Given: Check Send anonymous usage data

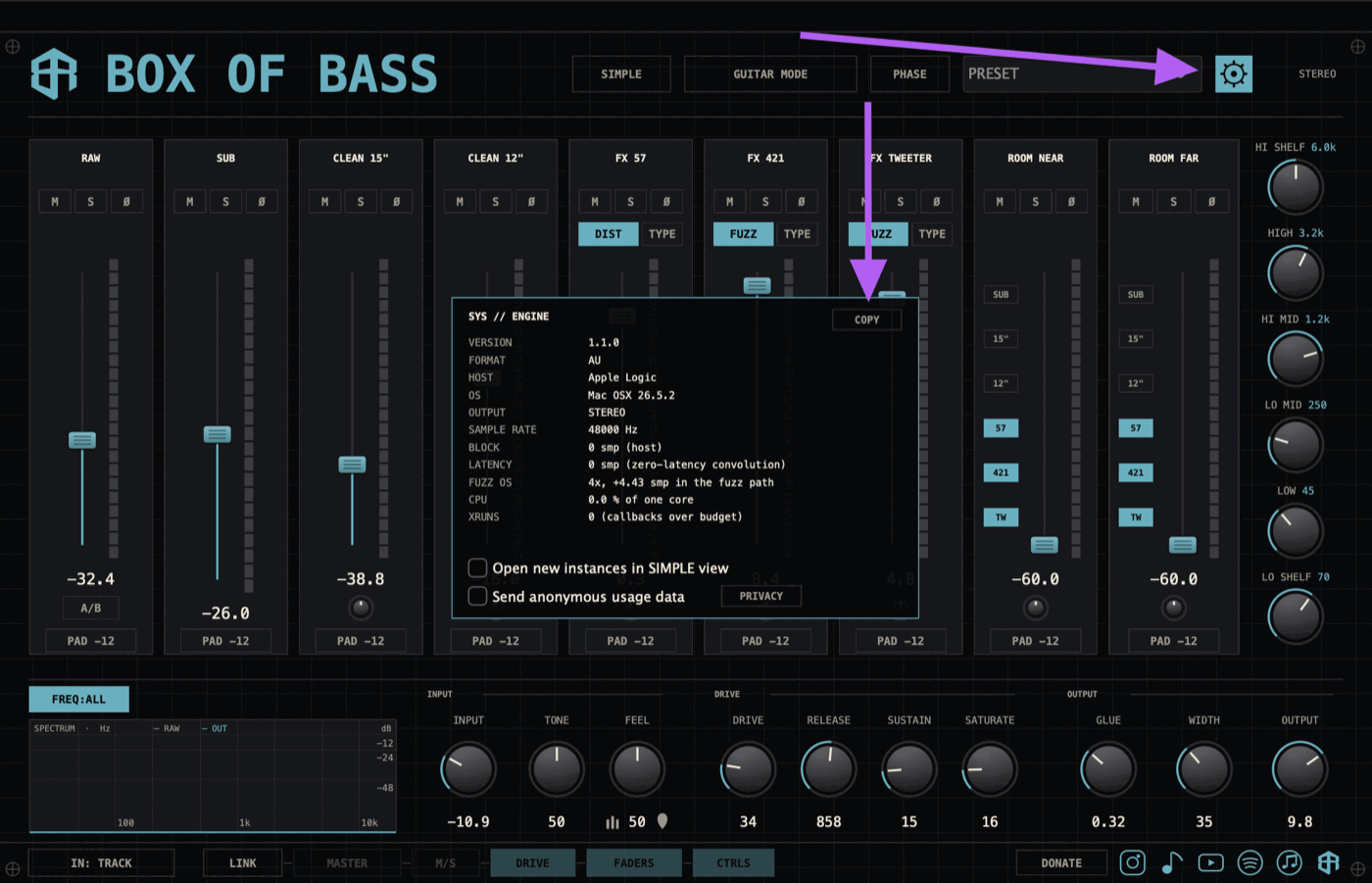Looking at the screenshot, I should (x=478, y=597).
